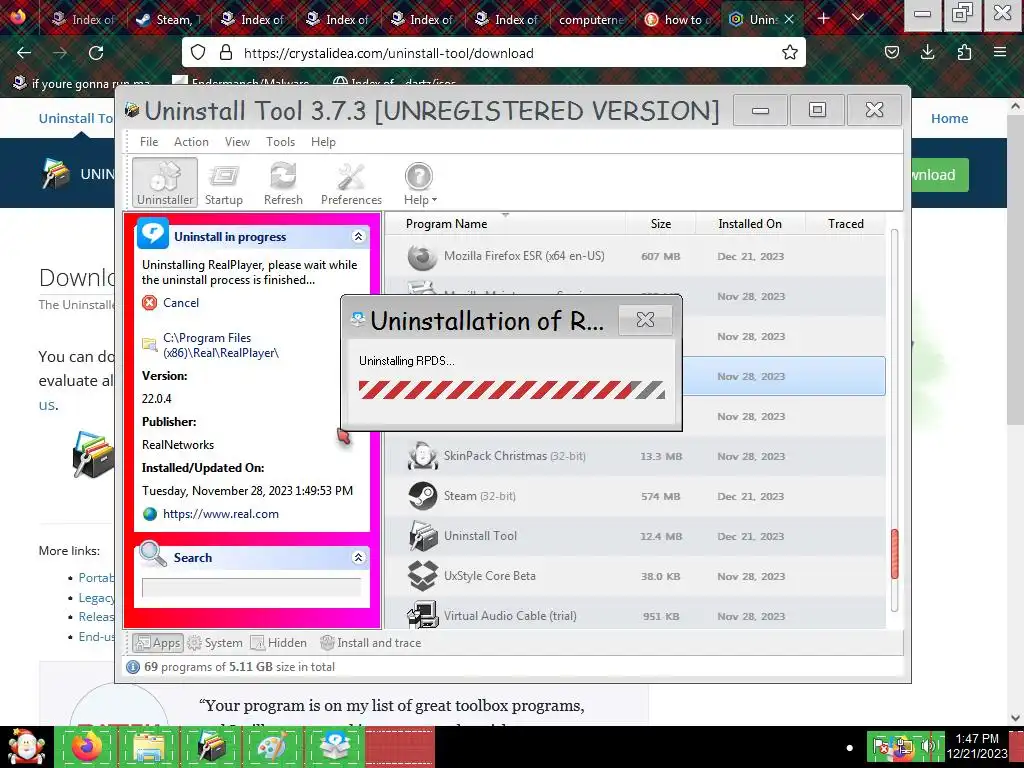
Task: Open the Firefox extensions menu
Action: click(964, 52)
